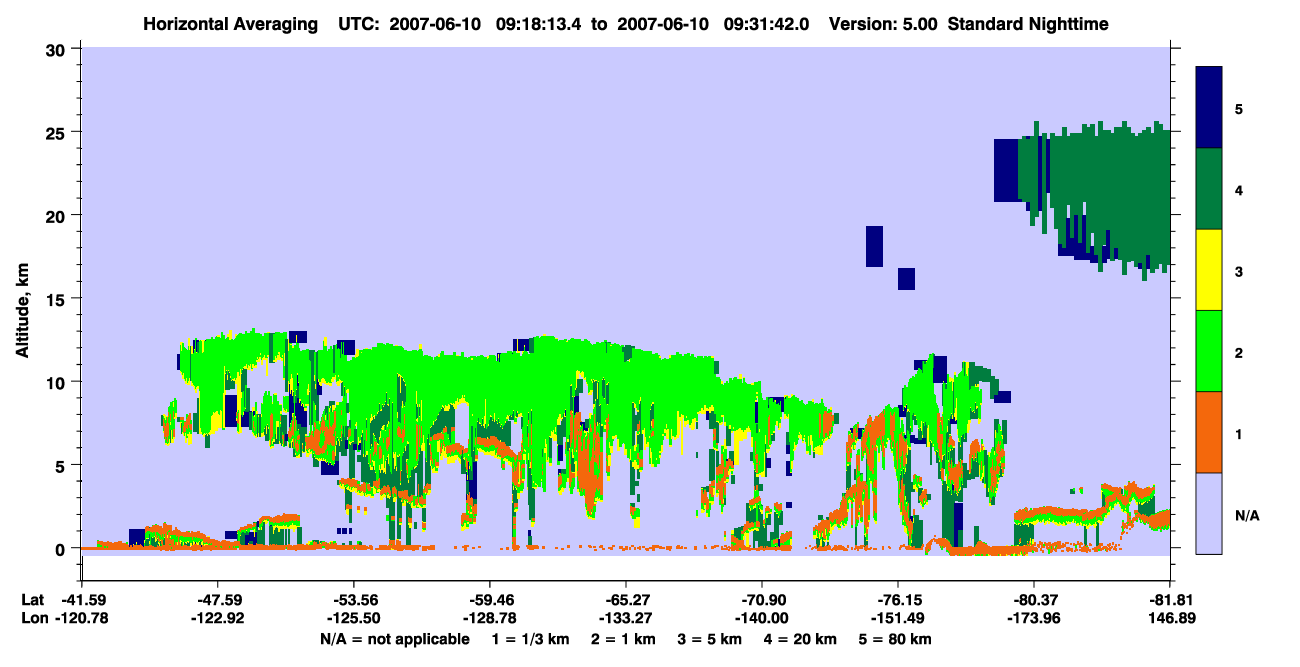1300x667 pixels.
Task: Click the longitude value 146.89
Action: pos(1170,619)
